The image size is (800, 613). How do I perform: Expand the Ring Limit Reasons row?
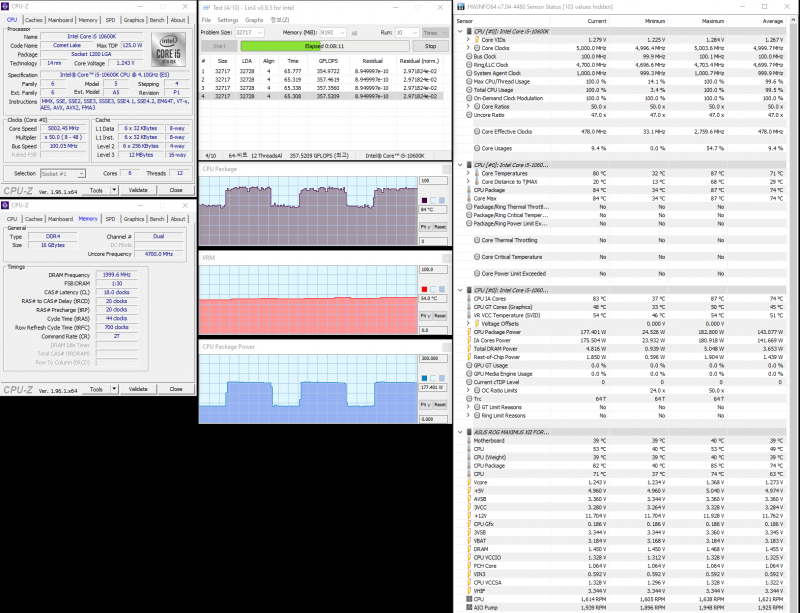[468, 415]
